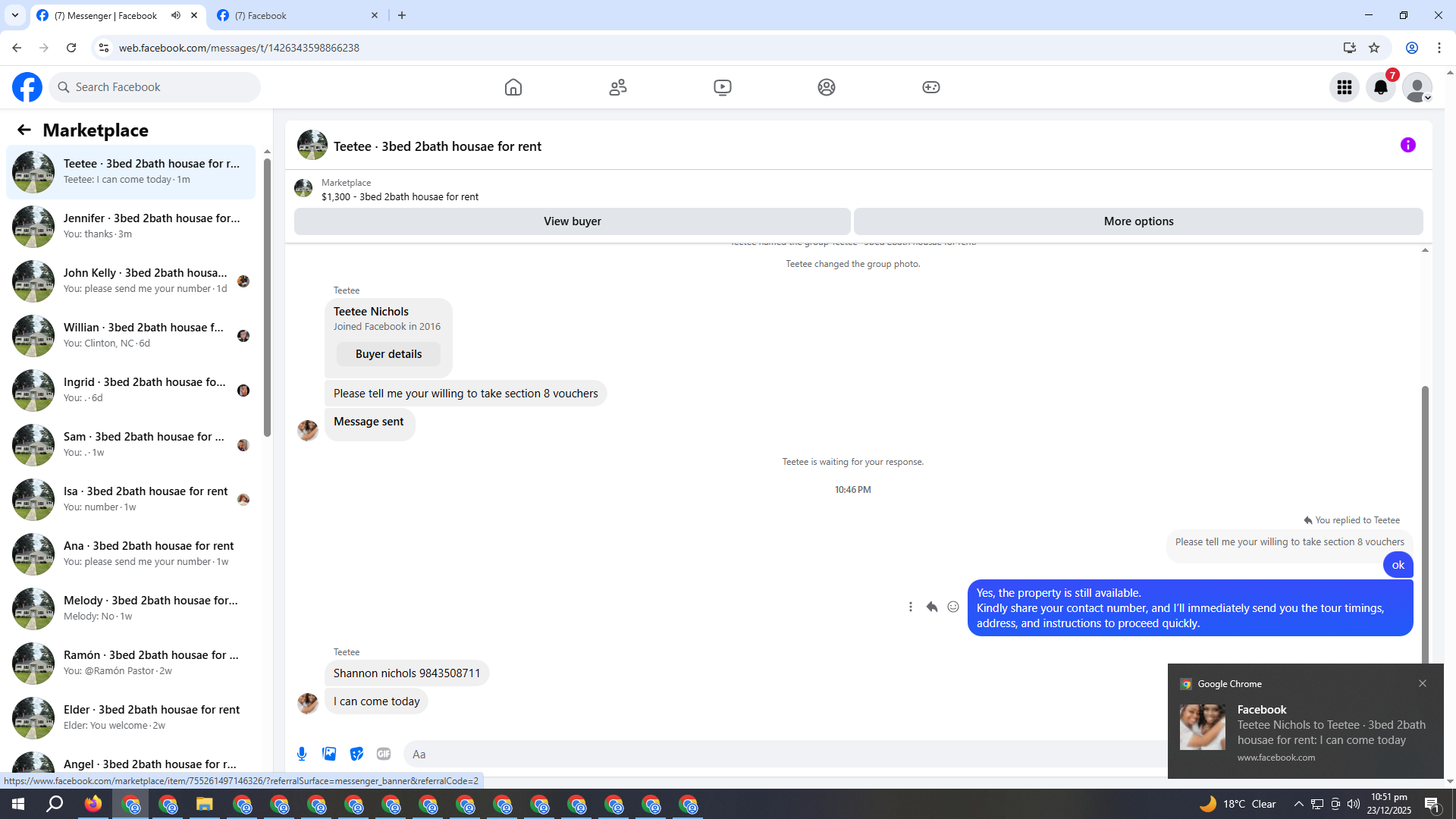Viewport: 1456px width, 819px height.
Task: Open the Gaming tab icon
Action: [x=930, y=87]
